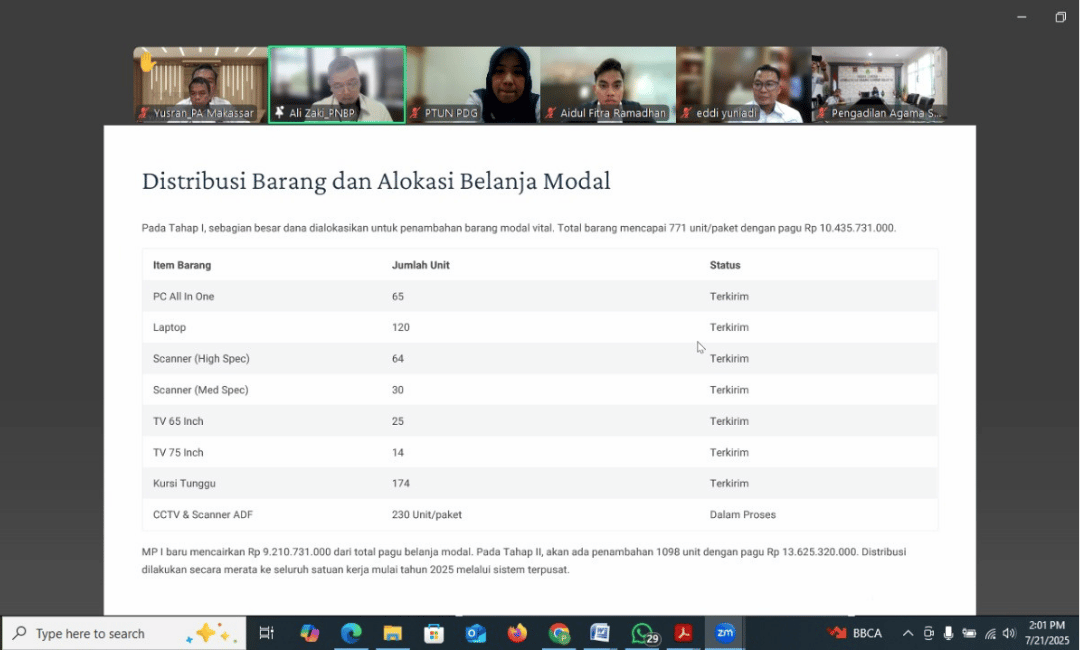Viewport: 1080px width, 650px height.
Task: Click the muted mic icon on PTUN PDG
Action: coord(415,113)
